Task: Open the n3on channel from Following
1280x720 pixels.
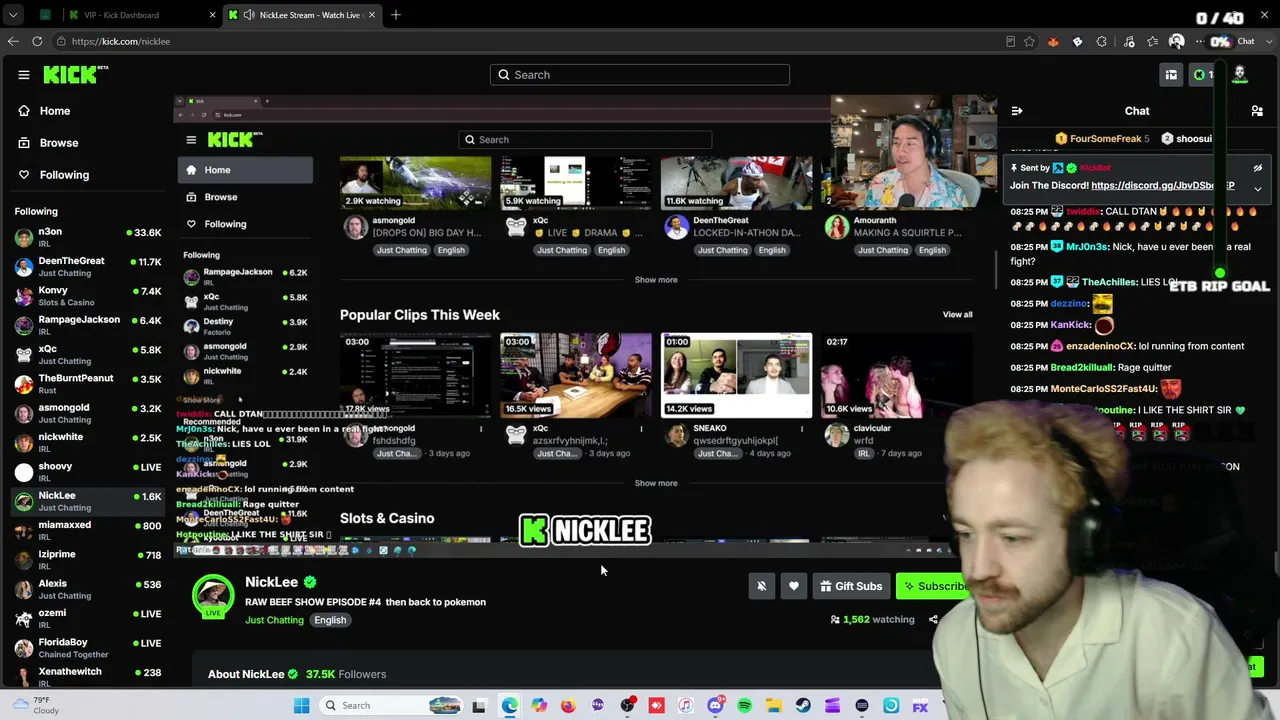Action: pos(88,238)
